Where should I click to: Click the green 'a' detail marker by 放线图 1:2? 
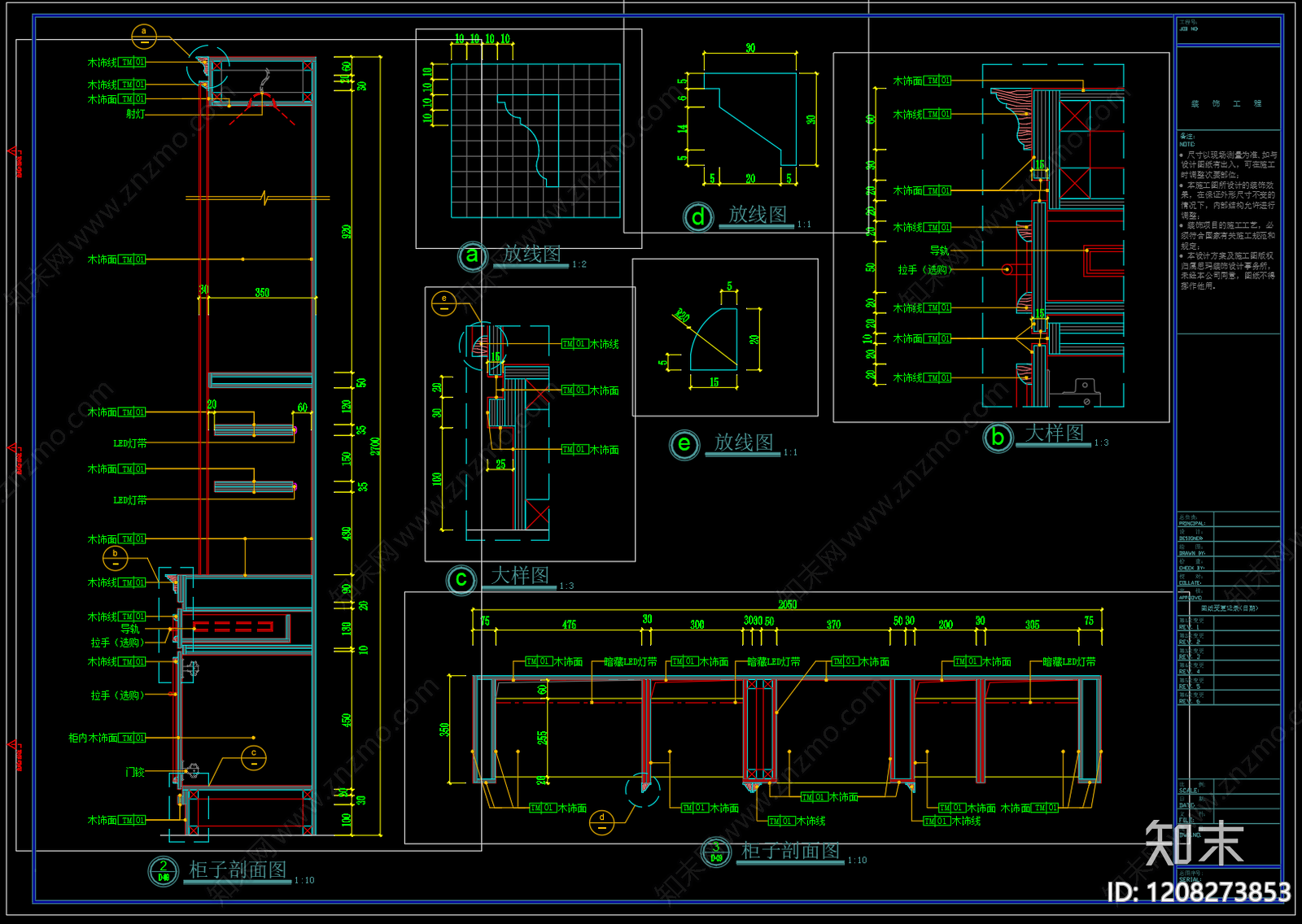473,256
